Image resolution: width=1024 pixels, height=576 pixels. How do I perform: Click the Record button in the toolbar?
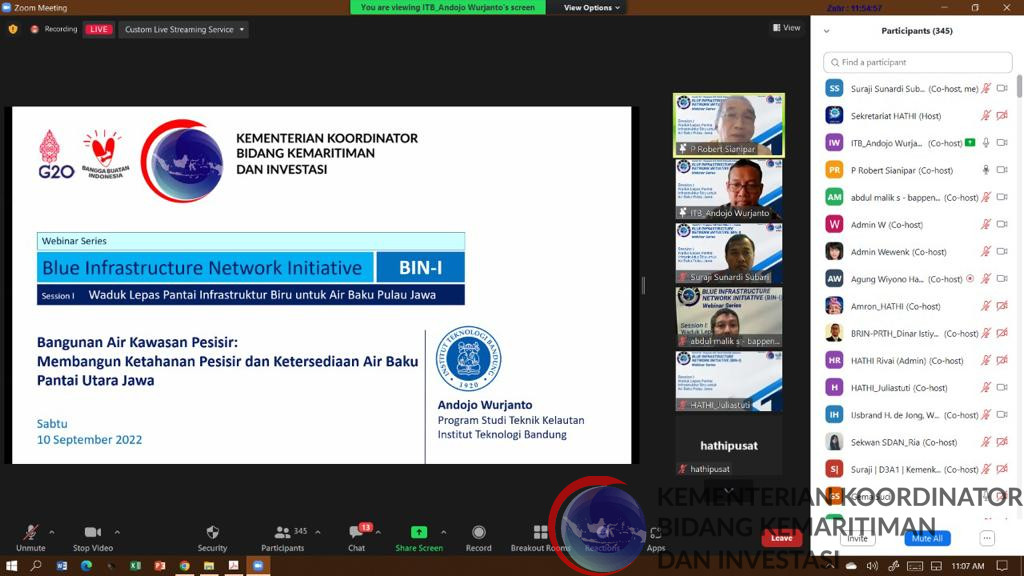pos(479,537)
